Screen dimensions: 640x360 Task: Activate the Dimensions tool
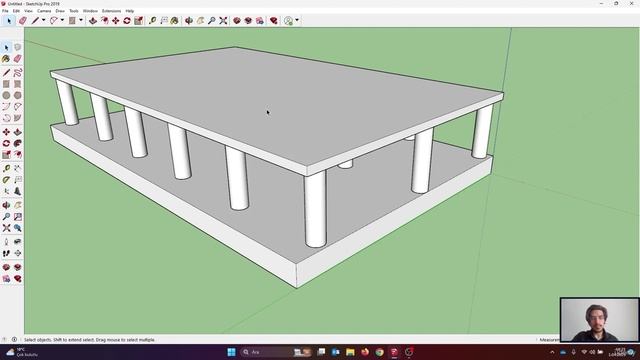click(18, 169)
